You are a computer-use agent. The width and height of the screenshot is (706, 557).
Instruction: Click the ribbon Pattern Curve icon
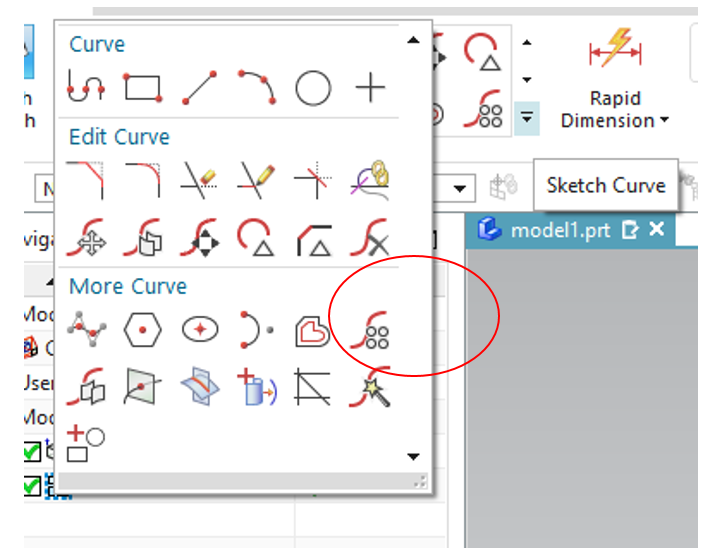click(484, 109)
